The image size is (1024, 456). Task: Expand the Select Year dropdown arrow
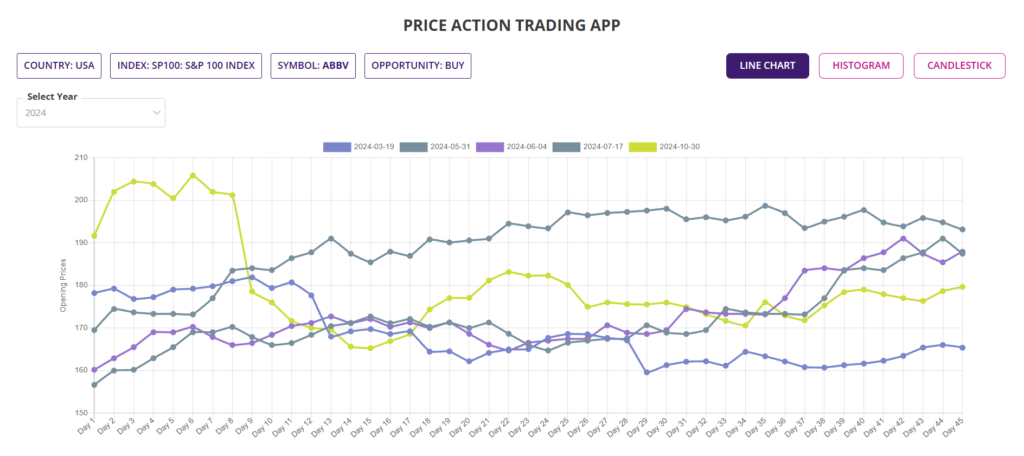point(157,113)
